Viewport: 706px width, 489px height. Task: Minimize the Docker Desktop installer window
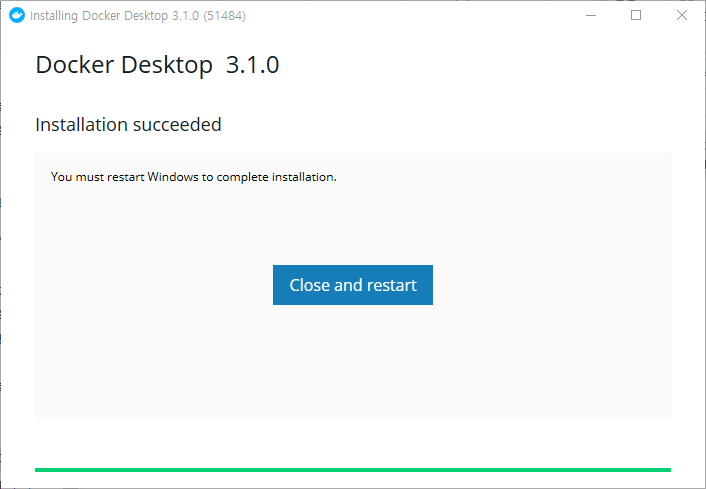coord(591,15)
